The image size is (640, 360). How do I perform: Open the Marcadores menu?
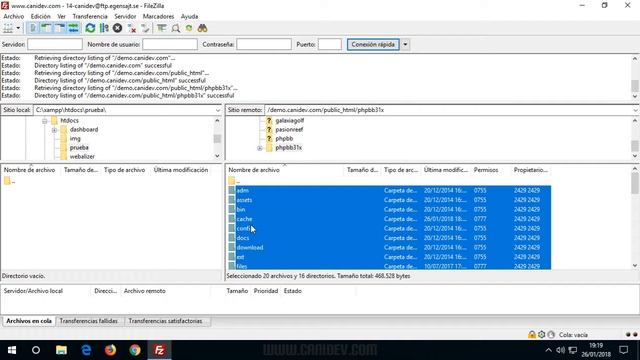(158, 16)
